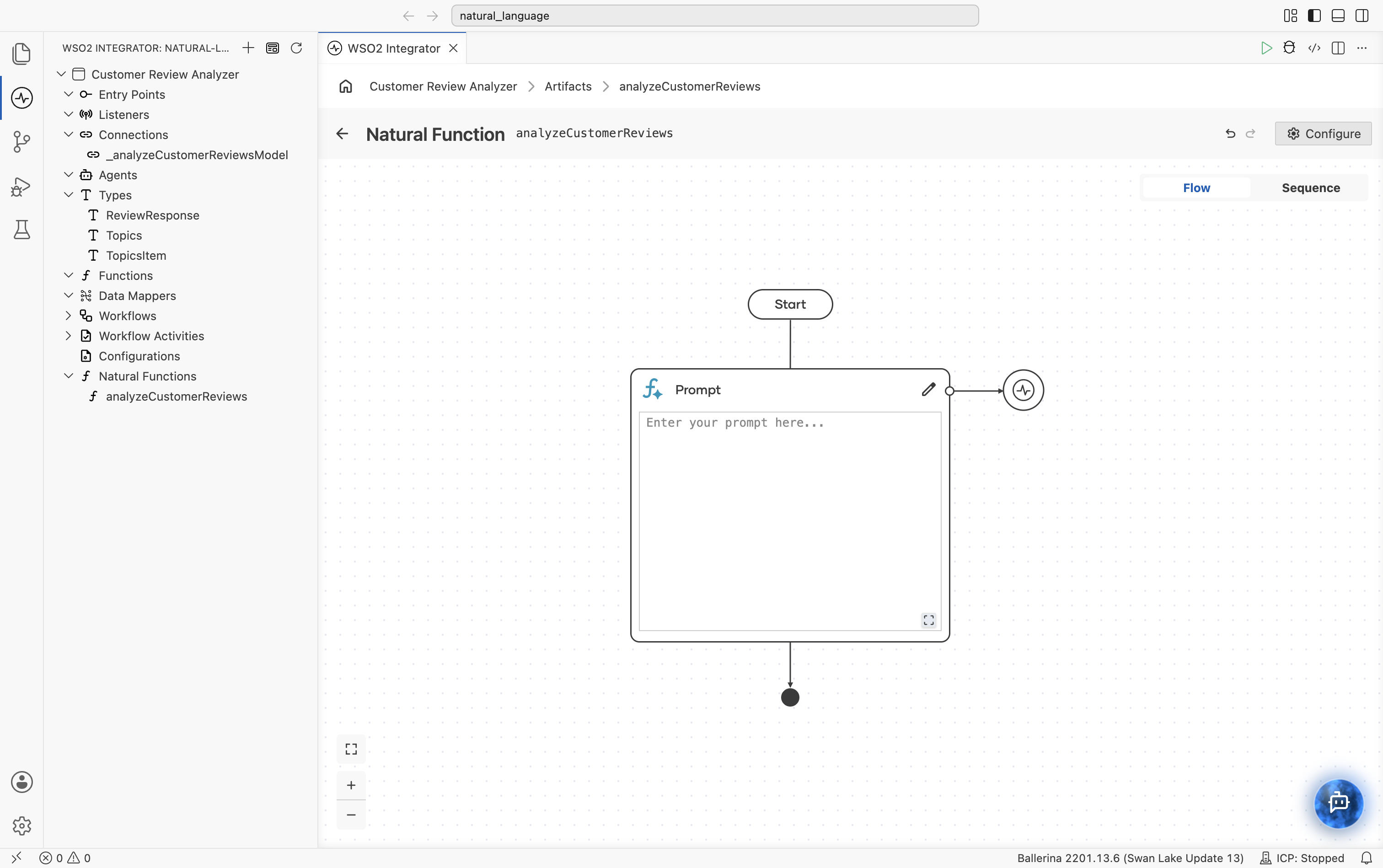The height and width of the screenshot is (868, 1383).
Task: Run the integration with play icon
Action: (1266, 48)
